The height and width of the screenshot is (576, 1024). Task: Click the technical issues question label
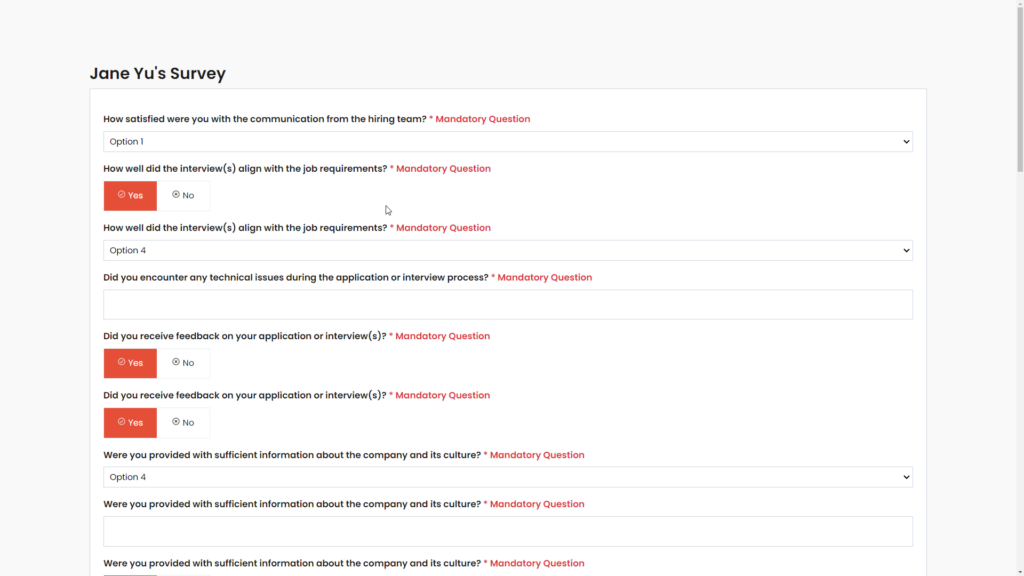point(296,277)
